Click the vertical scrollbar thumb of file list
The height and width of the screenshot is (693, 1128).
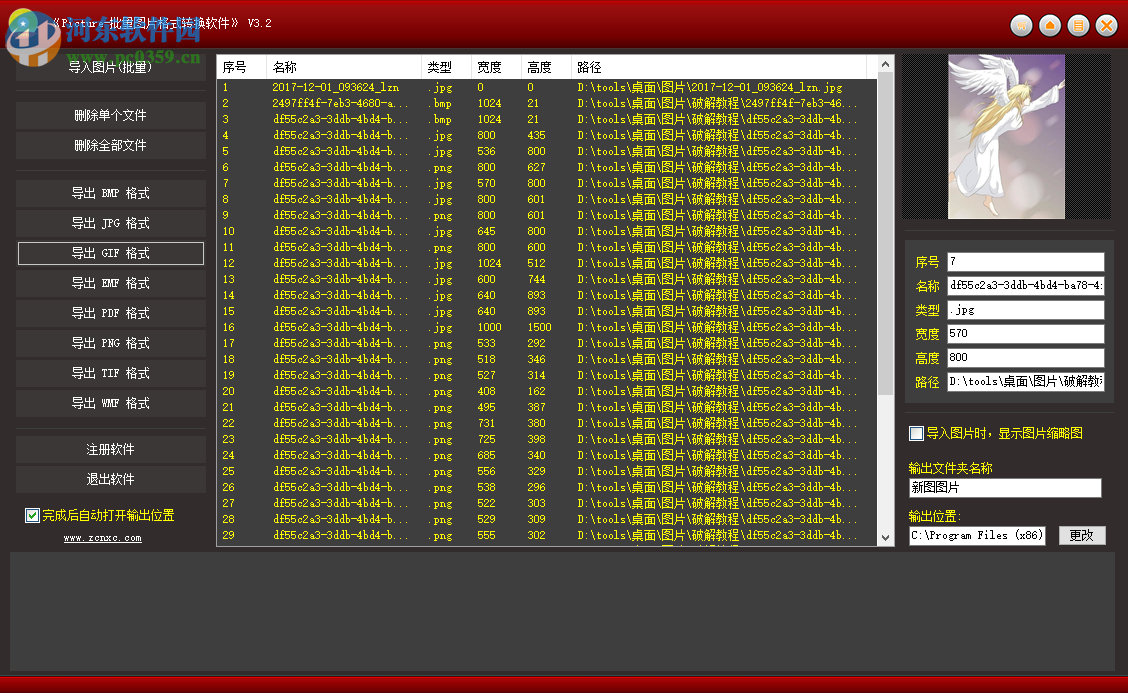click(886, 233)
